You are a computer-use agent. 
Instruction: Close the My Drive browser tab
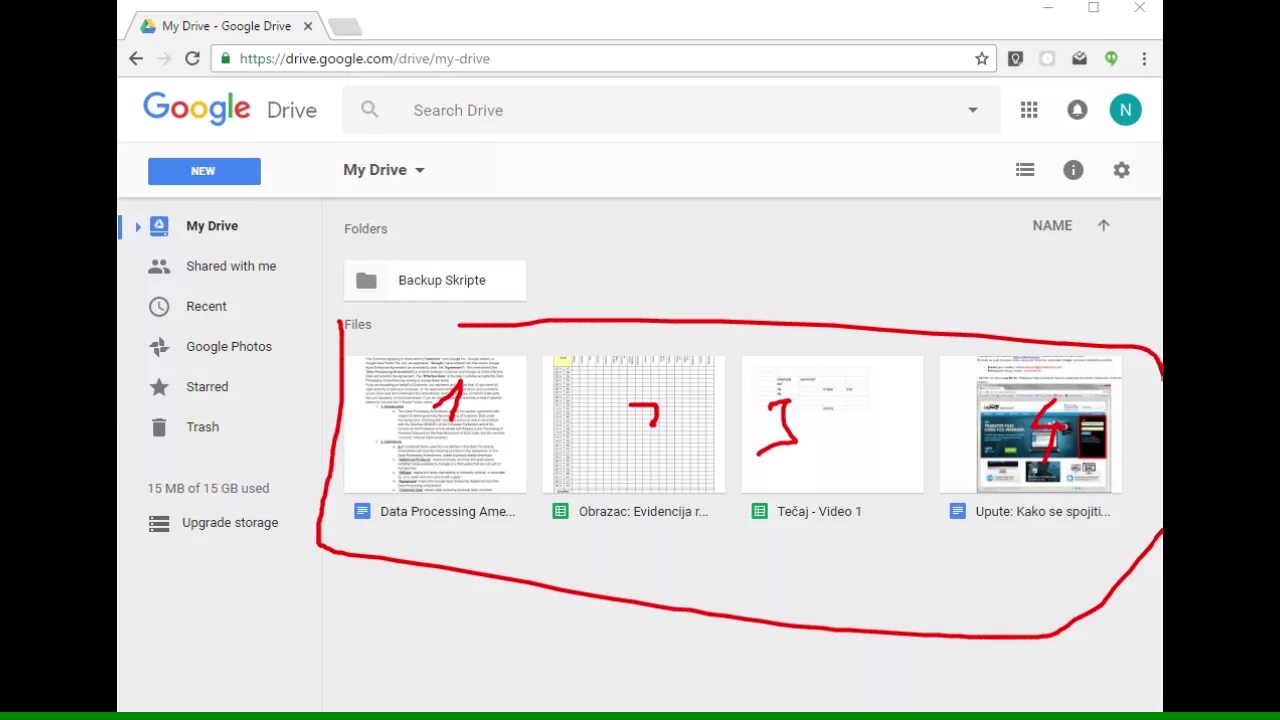(308, 26)
